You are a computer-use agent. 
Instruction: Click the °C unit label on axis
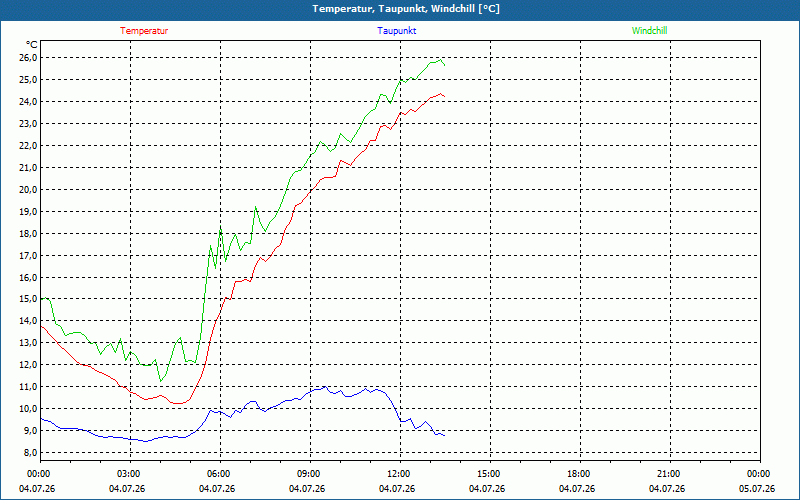pos(31,45)
